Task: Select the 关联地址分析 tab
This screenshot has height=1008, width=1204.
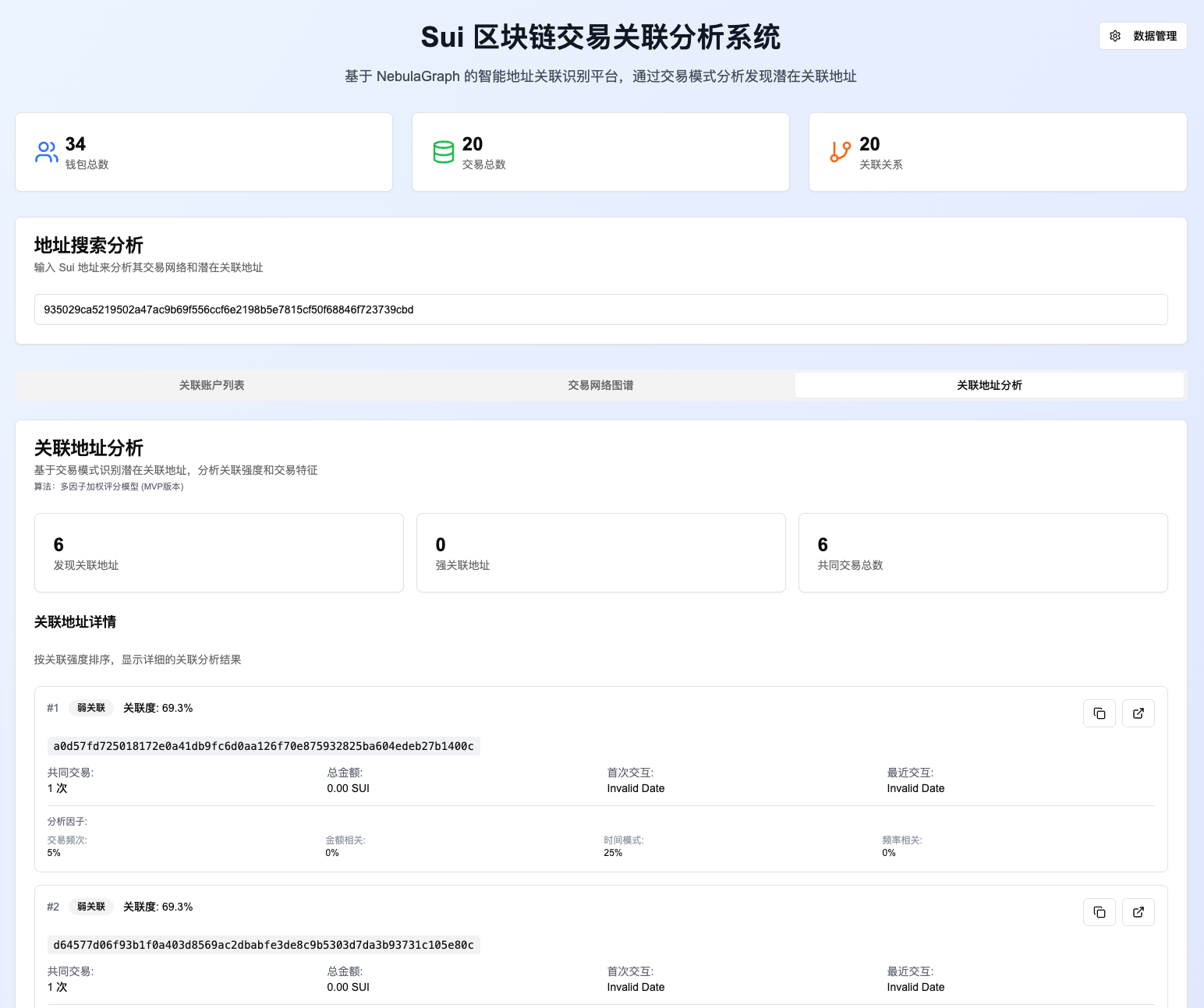Action: pos(988,384)
